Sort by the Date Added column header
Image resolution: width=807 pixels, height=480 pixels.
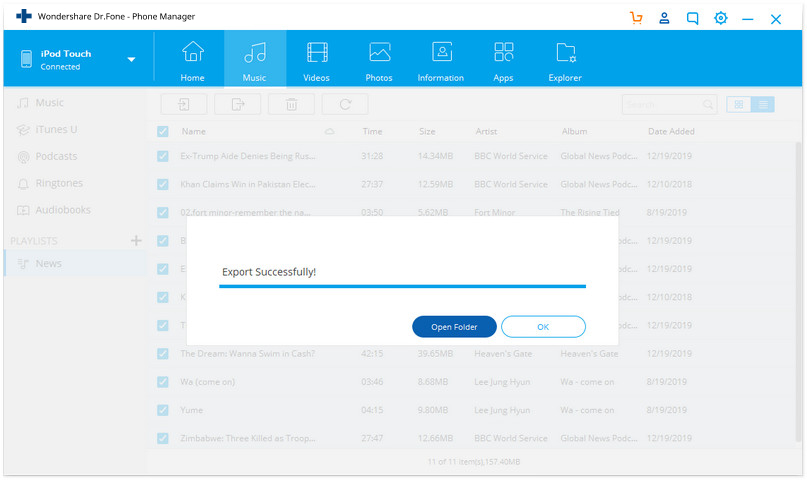[671, 132]
